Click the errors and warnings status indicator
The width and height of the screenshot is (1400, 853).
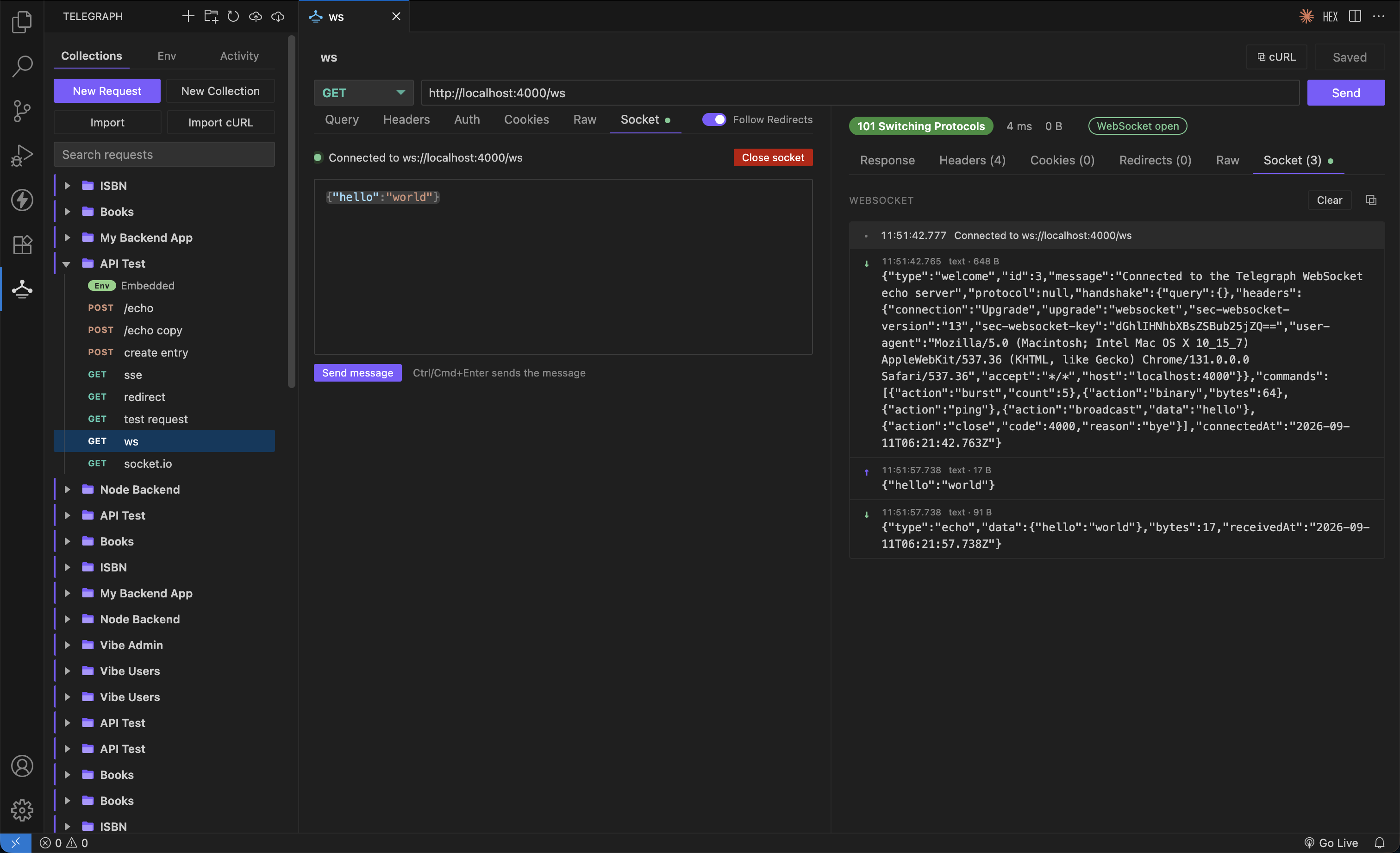[x=63, y=843]
